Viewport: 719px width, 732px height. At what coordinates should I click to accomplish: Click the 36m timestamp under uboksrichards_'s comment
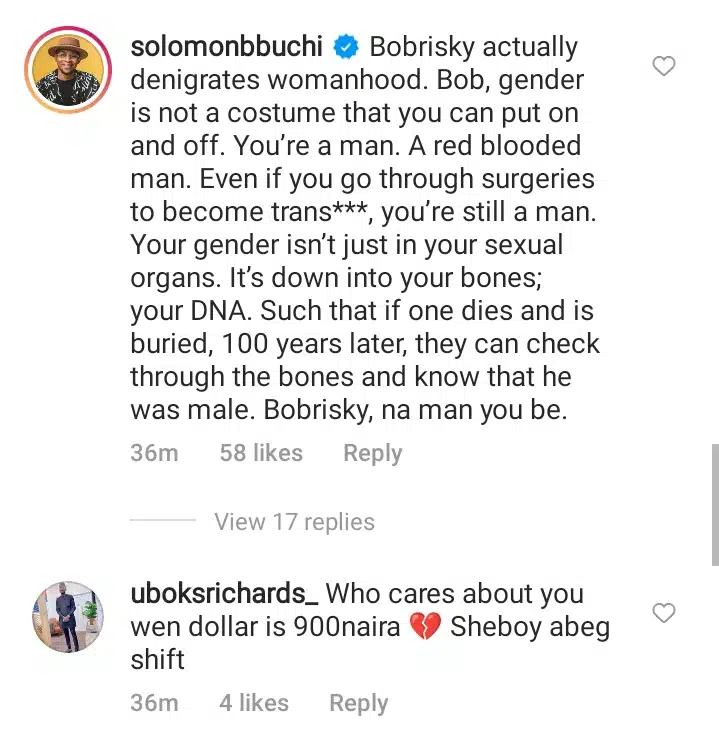coord(154,703)
